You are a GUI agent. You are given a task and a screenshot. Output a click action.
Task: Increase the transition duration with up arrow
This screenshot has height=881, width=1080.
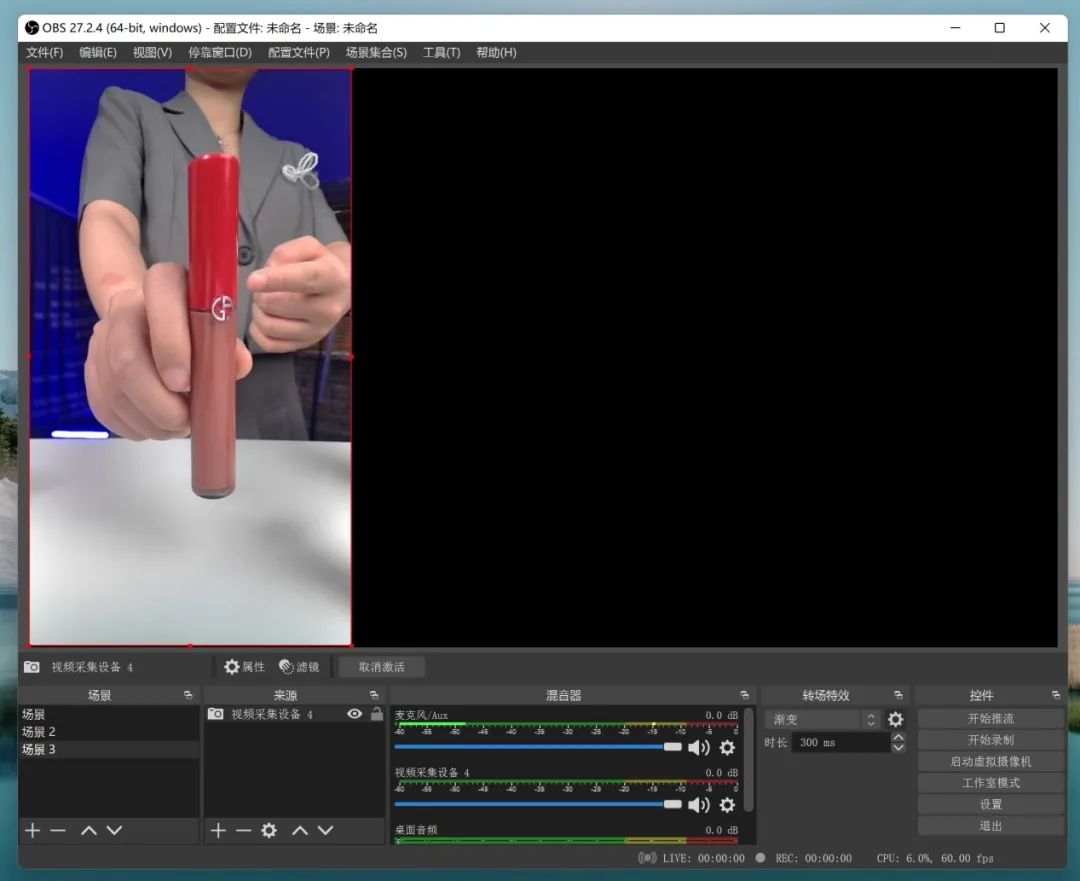898,737
